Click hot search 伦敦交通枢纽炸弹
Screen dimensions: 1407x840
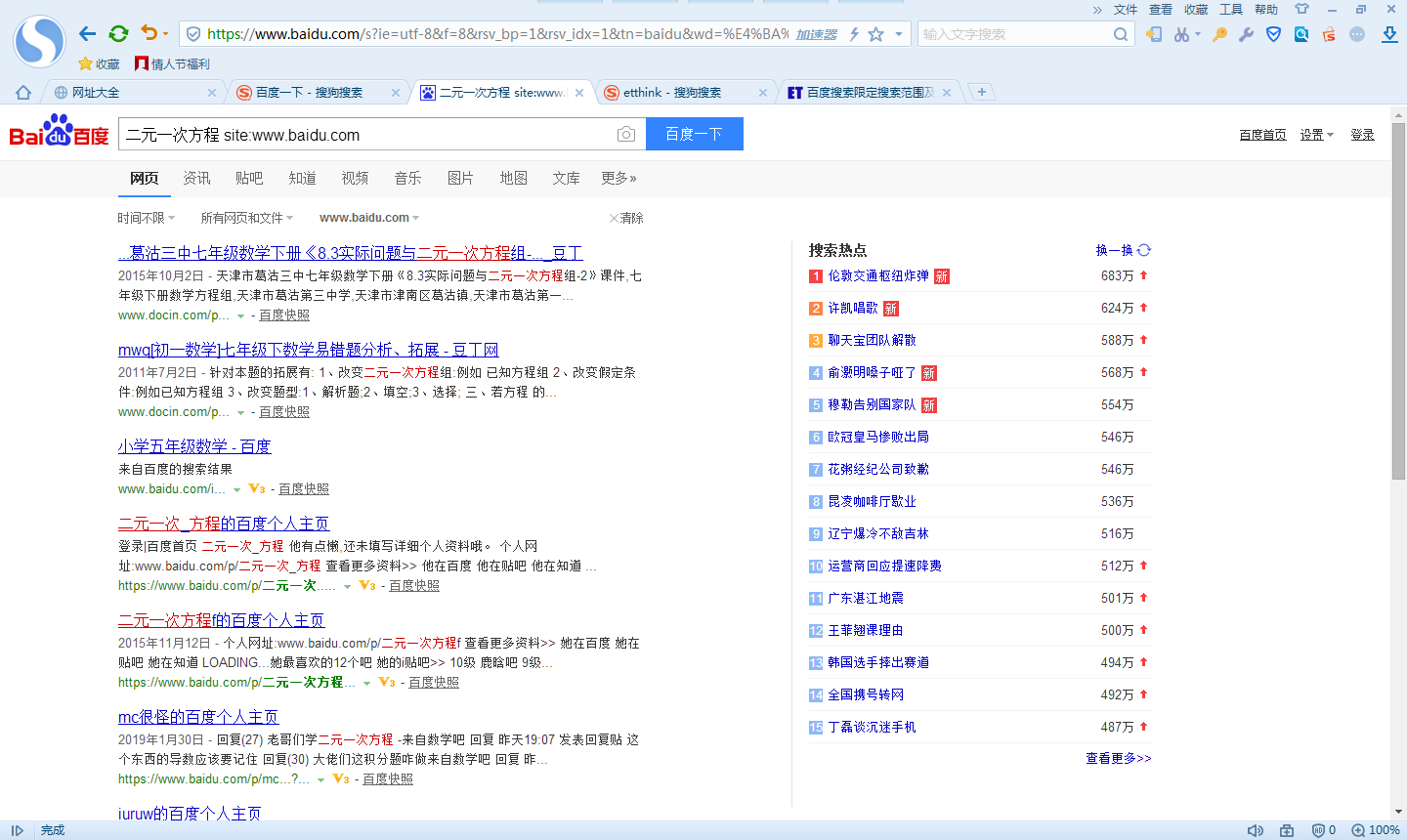878,275
